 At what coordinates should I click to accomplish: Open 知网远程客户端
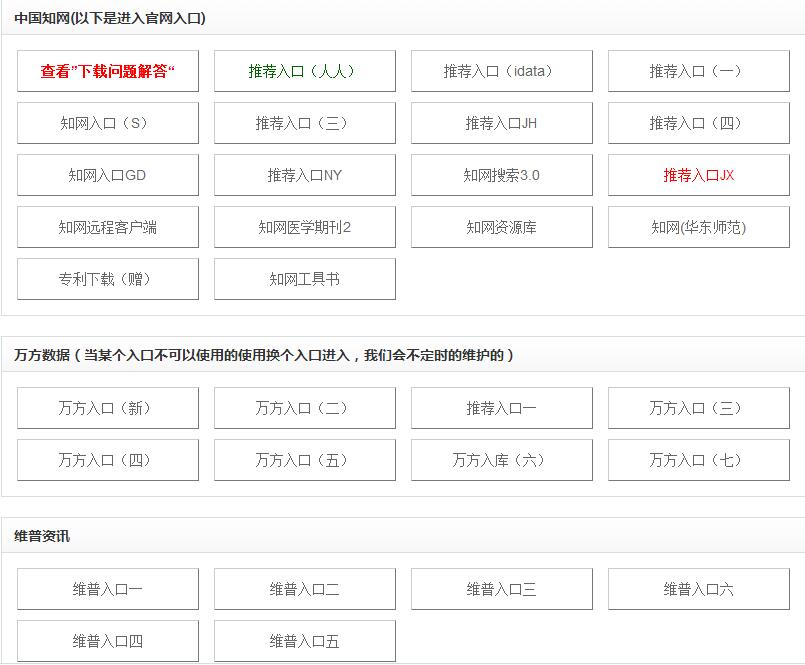pos(108,227)
